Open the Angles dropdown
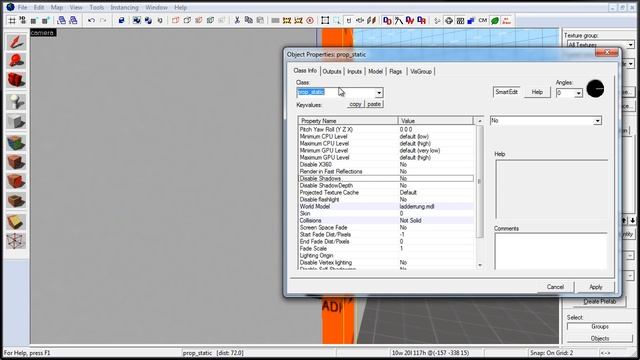The image size is (640, 360). 578,93
